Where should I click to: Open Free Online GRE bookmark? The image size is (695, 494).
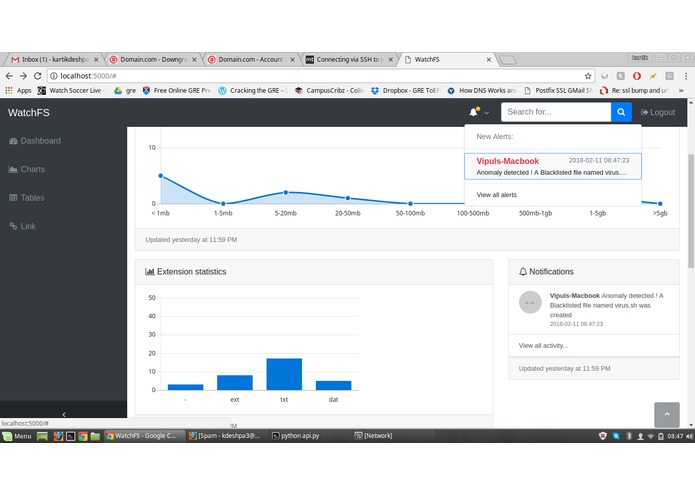176,90
